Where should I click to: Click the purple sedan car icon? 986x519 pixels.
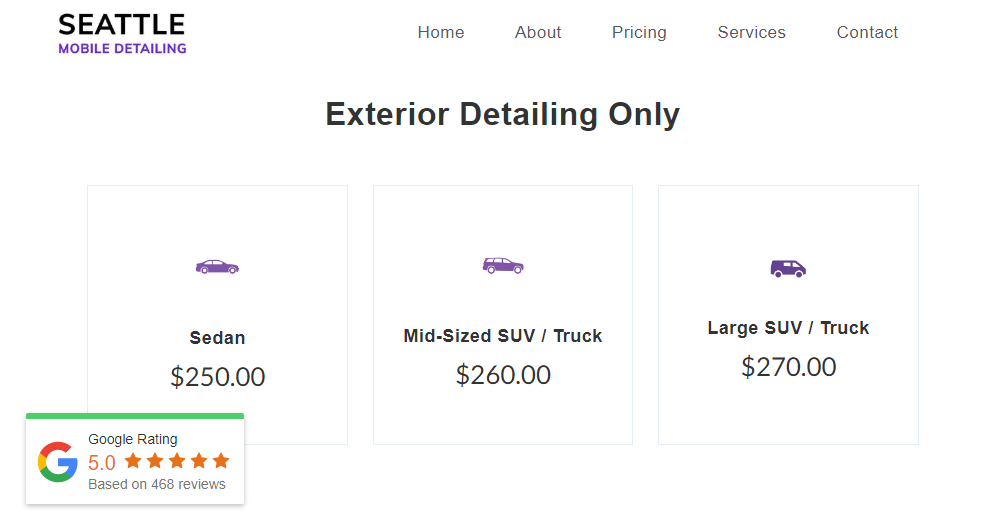(x=217, y=267)
